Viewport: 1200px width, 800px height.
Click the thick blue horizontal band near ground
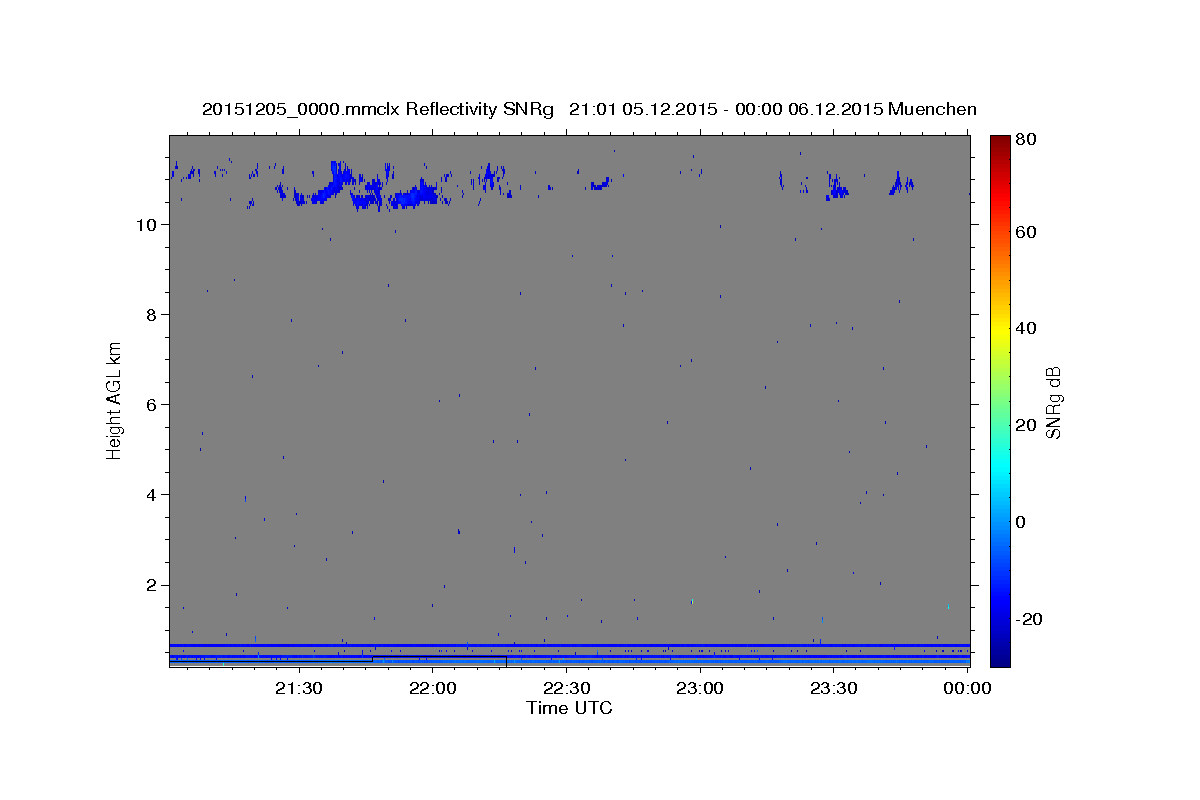pyautogui.click(x=570, y=646)
